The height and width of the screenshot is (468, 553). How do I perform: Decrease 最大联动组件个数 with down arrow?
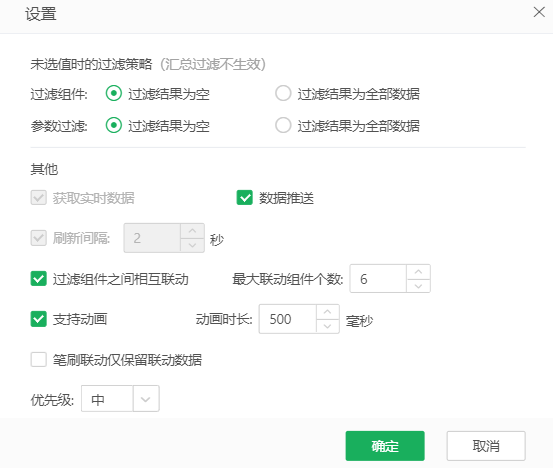point(418,286)
